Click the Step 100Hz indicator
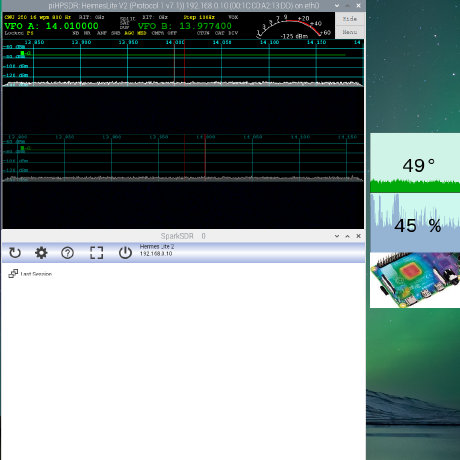Screen dimensions: 460x460 click(x=199, y=17)
